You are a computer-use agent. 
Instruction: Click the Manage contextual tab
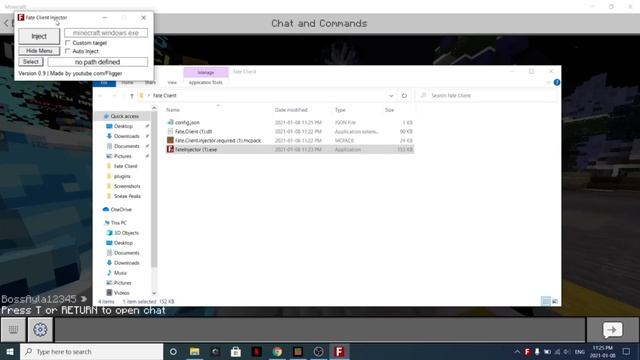click(206, 72)
